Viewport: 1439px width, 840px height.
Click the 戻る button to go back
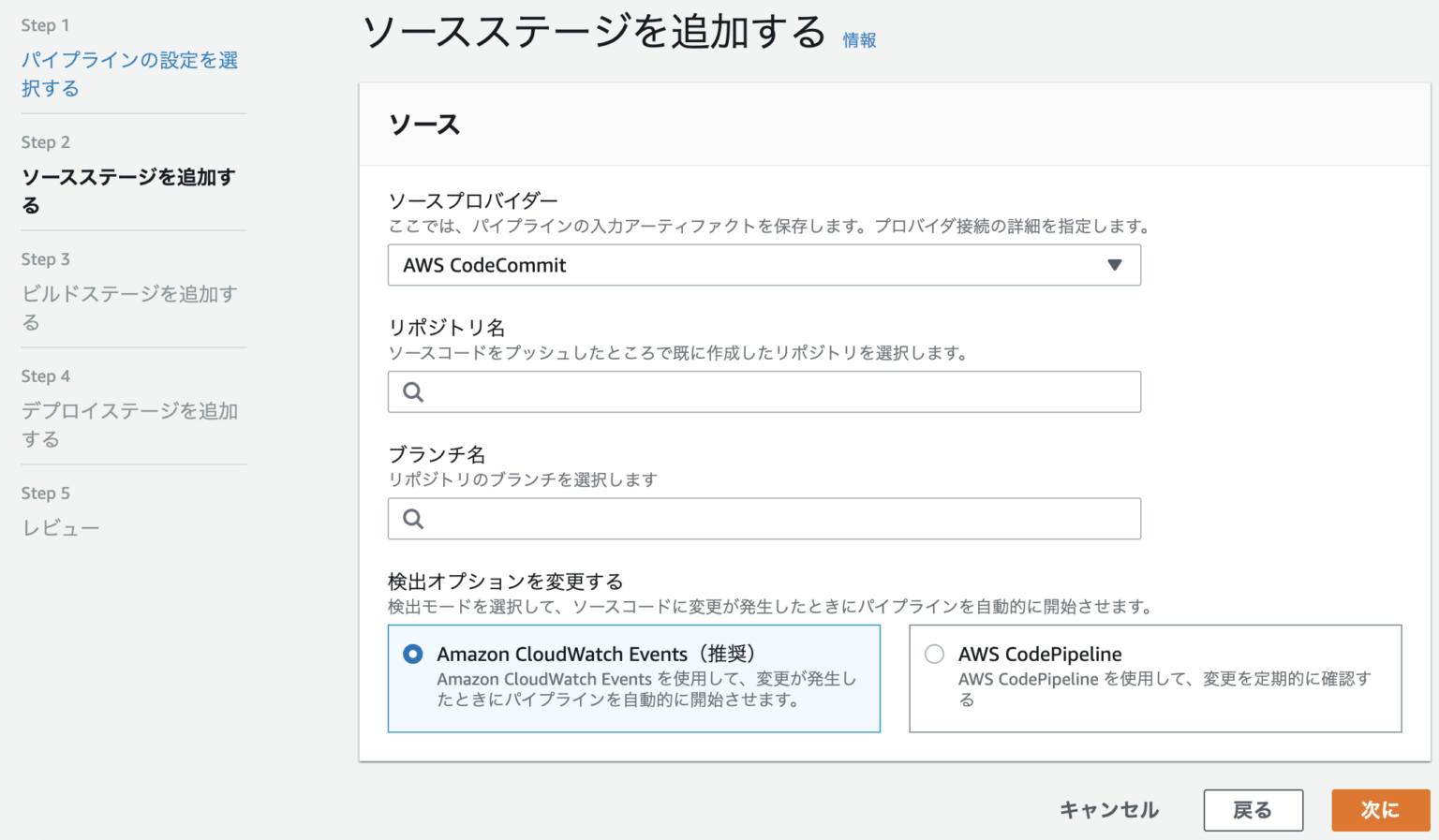click(1253, 810)
